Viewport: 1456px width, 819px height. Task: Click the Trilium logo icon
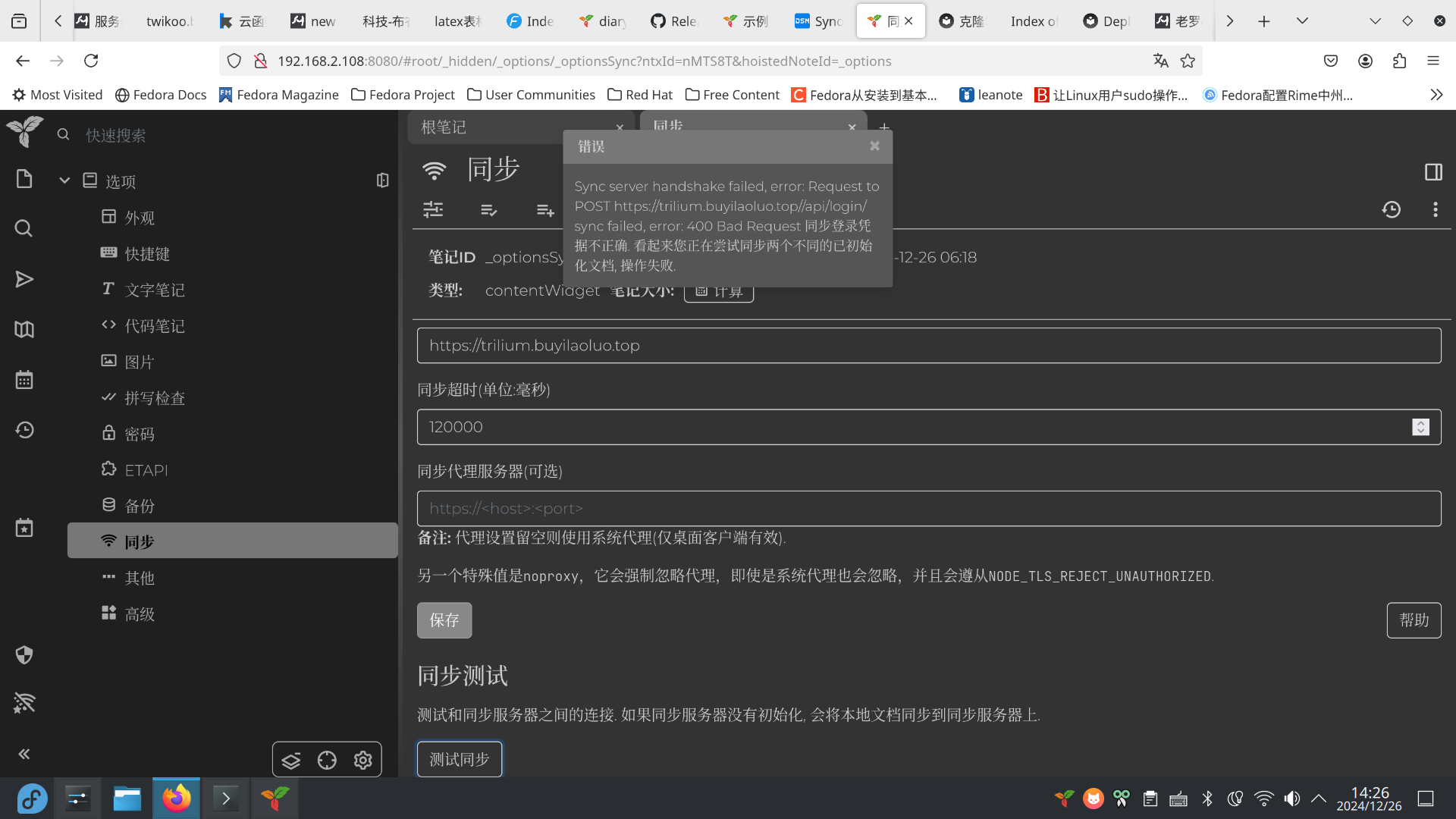[24, 132]
